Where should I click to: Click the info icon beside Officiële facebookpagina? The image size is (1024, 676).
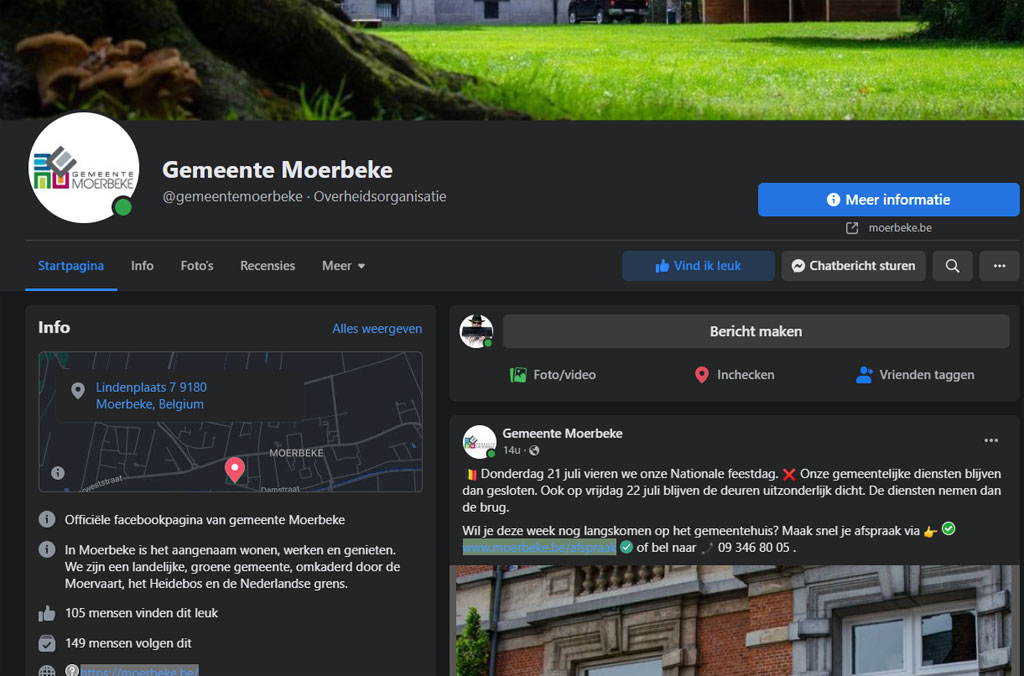(x=47, y=519)
